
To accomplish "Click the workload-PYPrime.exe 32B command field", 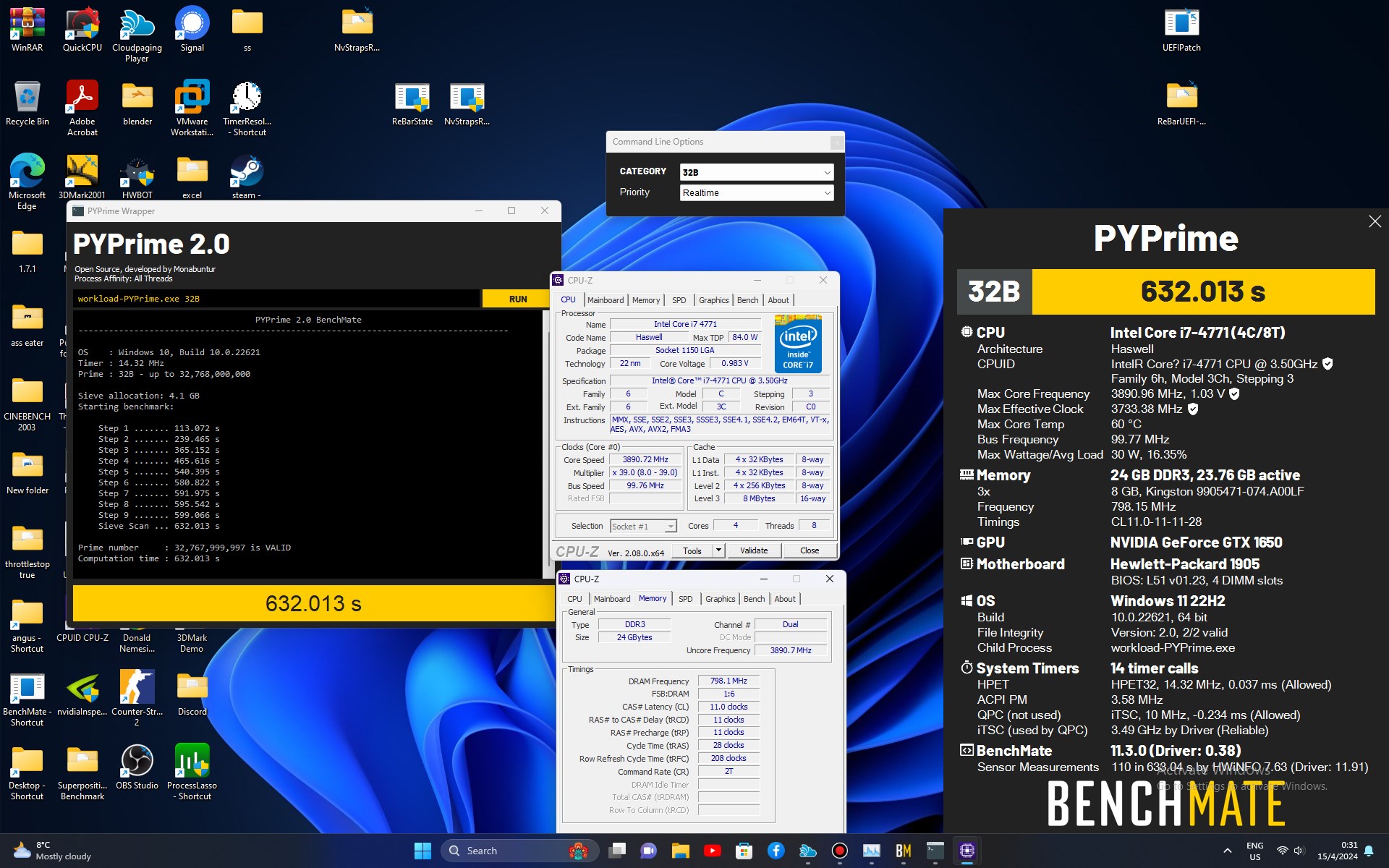I will click(276, 299).
